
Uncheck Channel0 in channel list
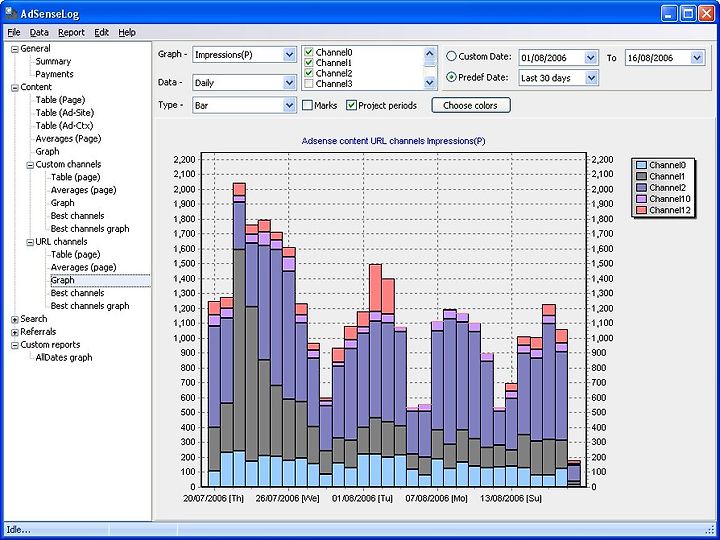[309, 52]
